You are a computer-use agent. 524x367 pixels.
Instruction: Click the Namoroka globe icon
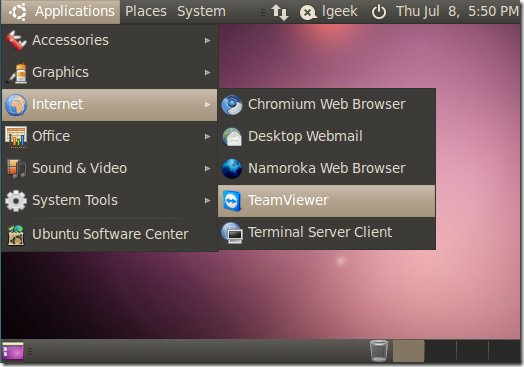tap(232, 168)
